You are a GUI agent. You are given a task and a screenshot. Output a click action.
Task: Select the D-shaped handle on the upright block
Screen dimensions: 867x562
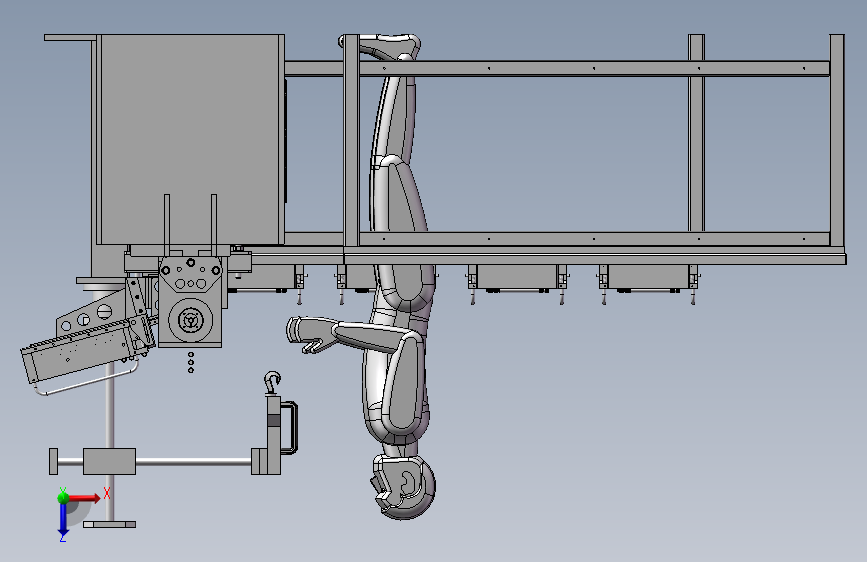tap(290, 428)
